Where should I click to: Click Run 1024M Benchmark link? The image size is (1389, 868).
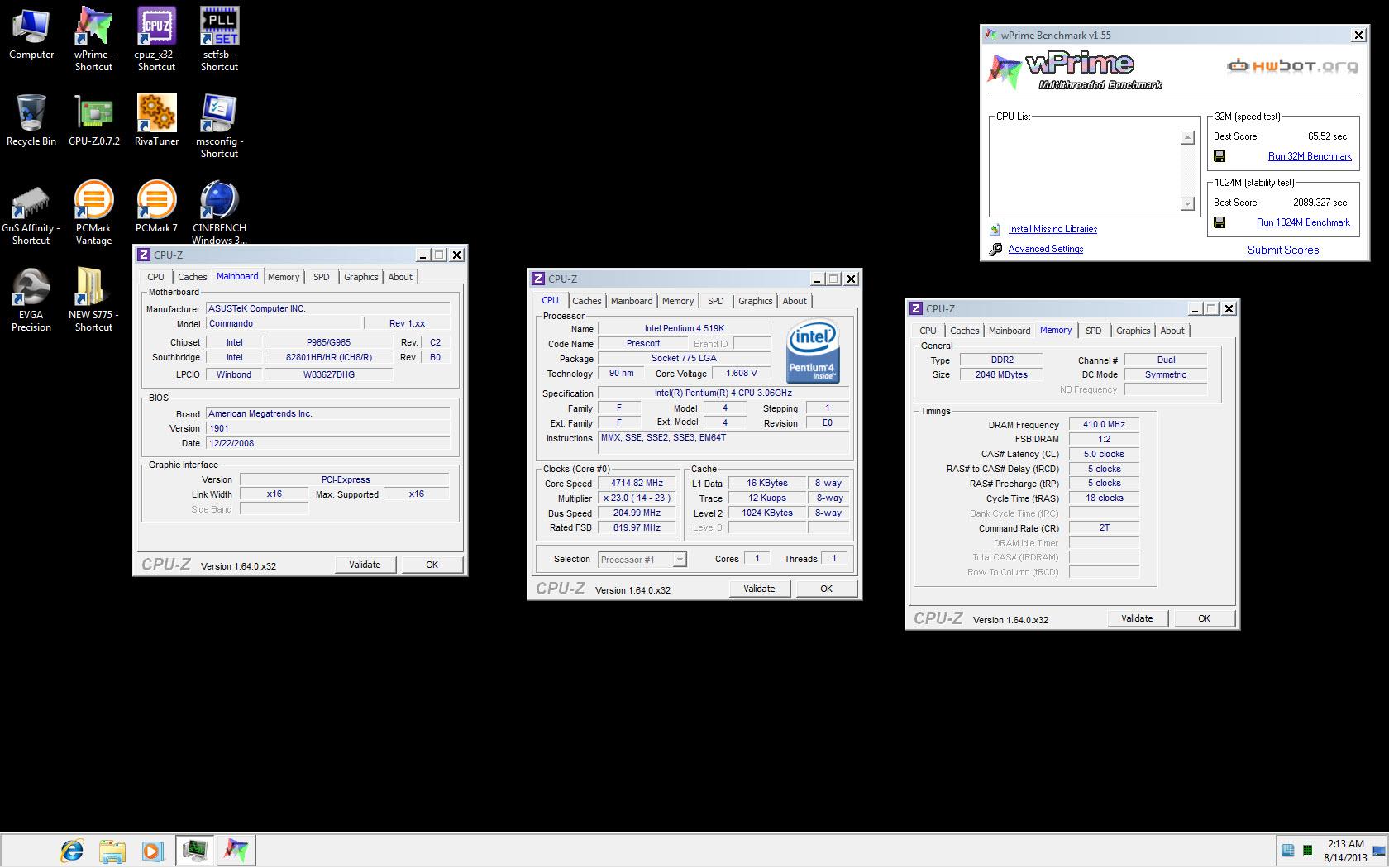1303,222
